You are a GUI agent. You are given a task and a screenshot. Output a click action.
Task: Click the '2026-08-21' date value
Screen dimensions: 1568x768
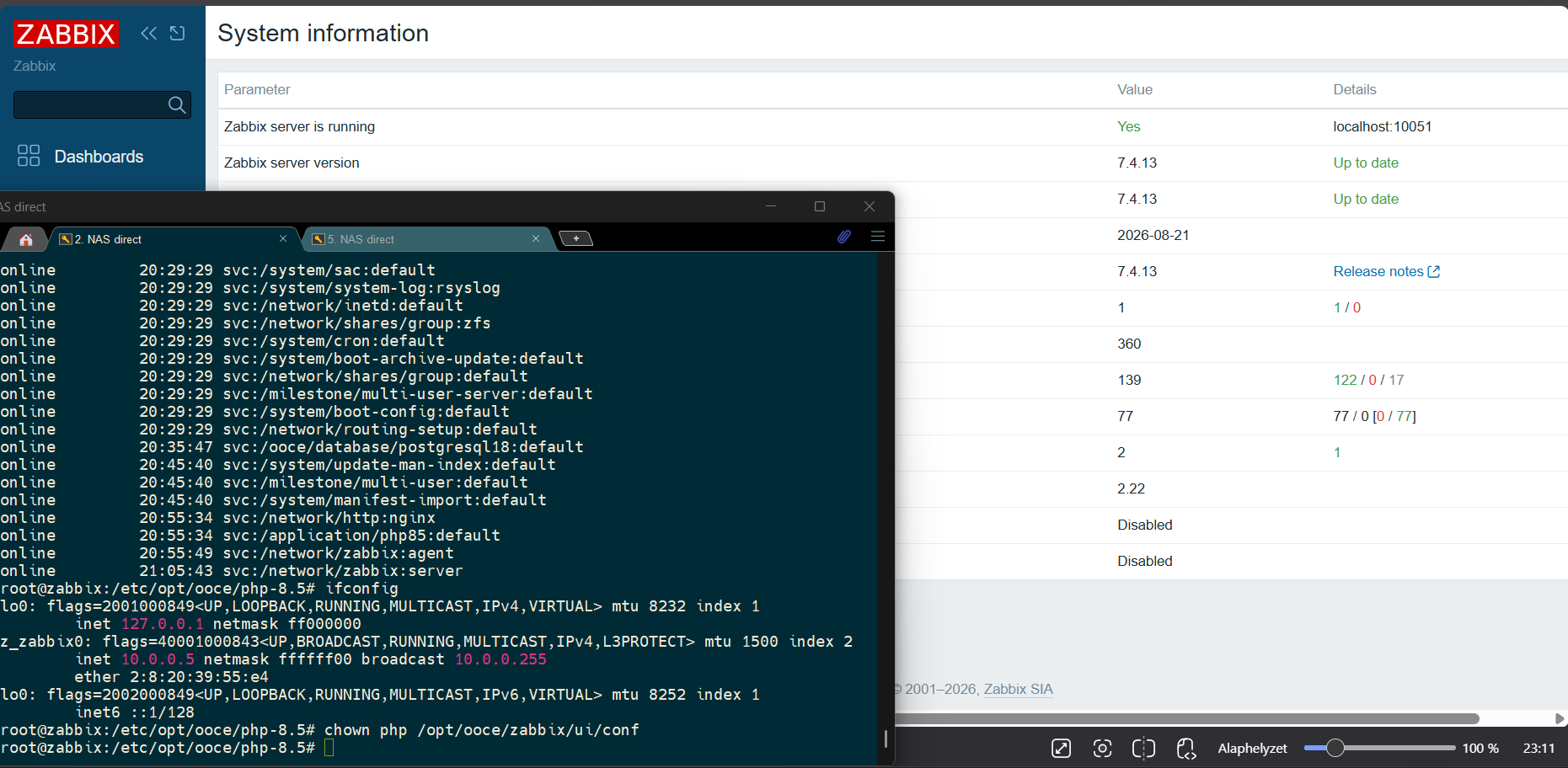click(x=1153, y=235)
